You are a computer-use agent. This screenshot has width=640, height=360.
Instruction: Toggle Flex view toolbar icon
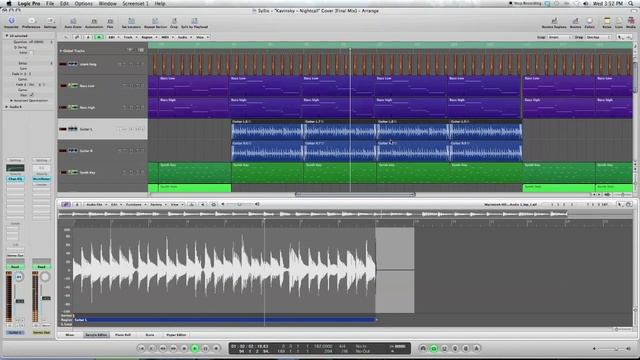pyautogui.click(x=110, y=22)
